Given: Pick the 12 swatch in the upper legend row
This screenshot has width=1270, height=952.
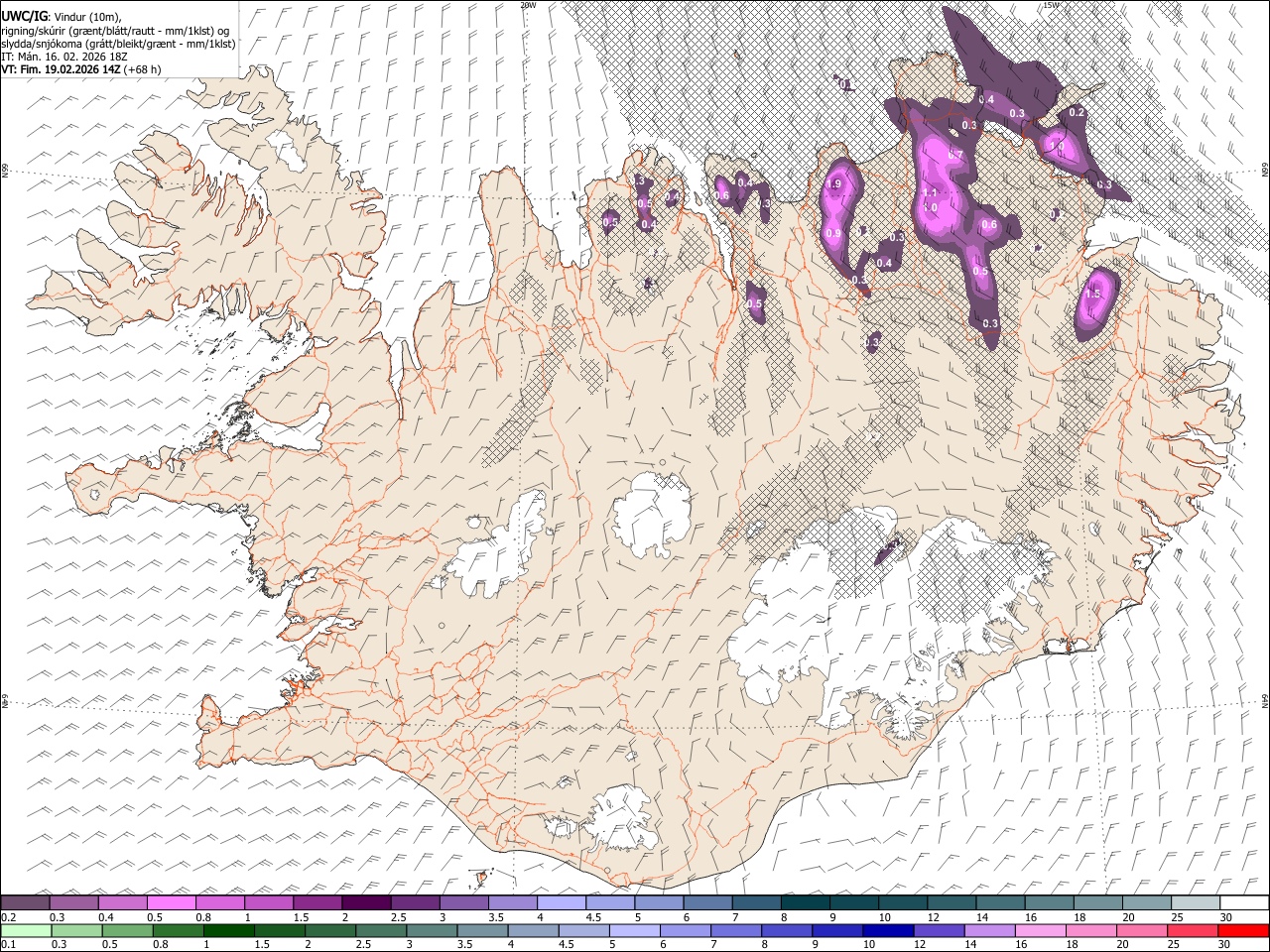Looking at the screenshot, I should coord(952,902).
